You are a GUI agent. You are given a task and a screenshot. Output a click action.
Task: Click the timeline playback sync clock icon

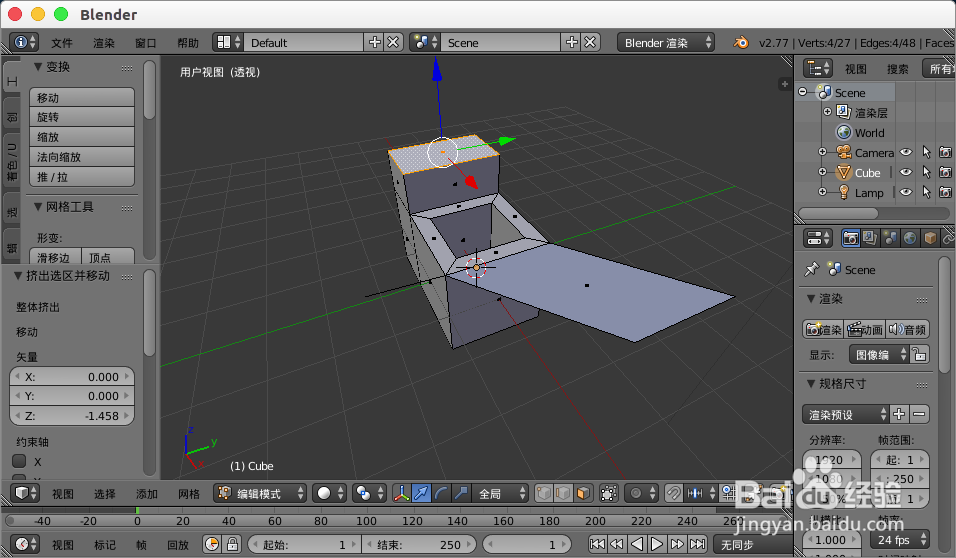point(212,544)
